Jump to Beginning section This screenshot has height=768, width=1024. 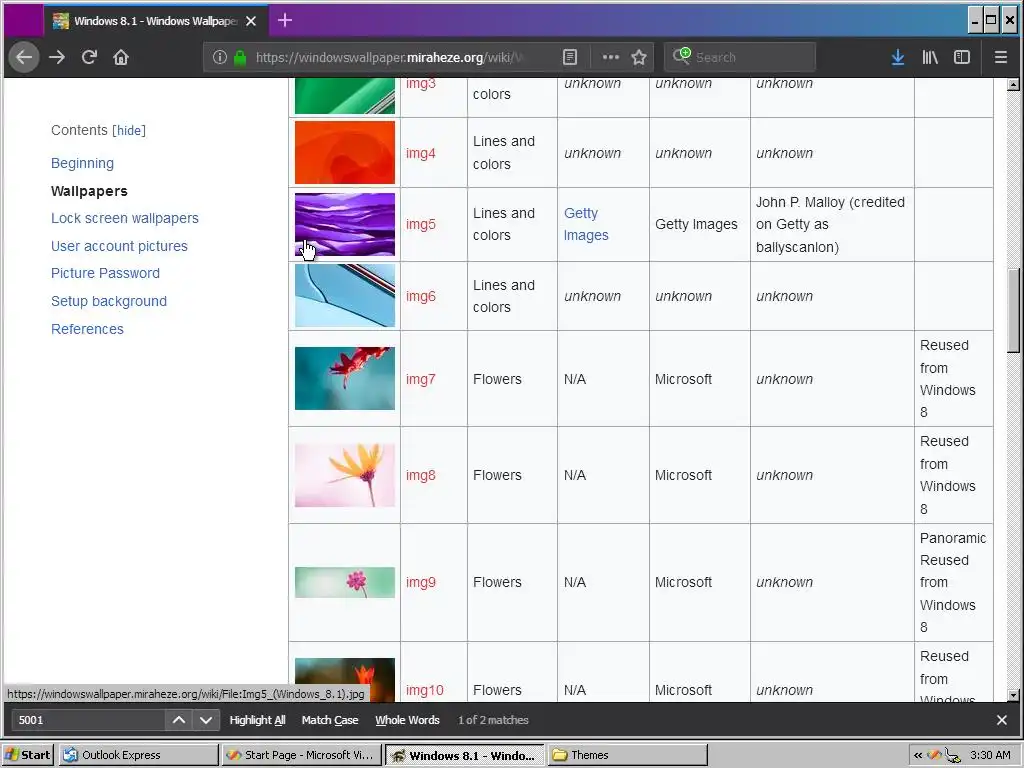[x=82, y=163]
